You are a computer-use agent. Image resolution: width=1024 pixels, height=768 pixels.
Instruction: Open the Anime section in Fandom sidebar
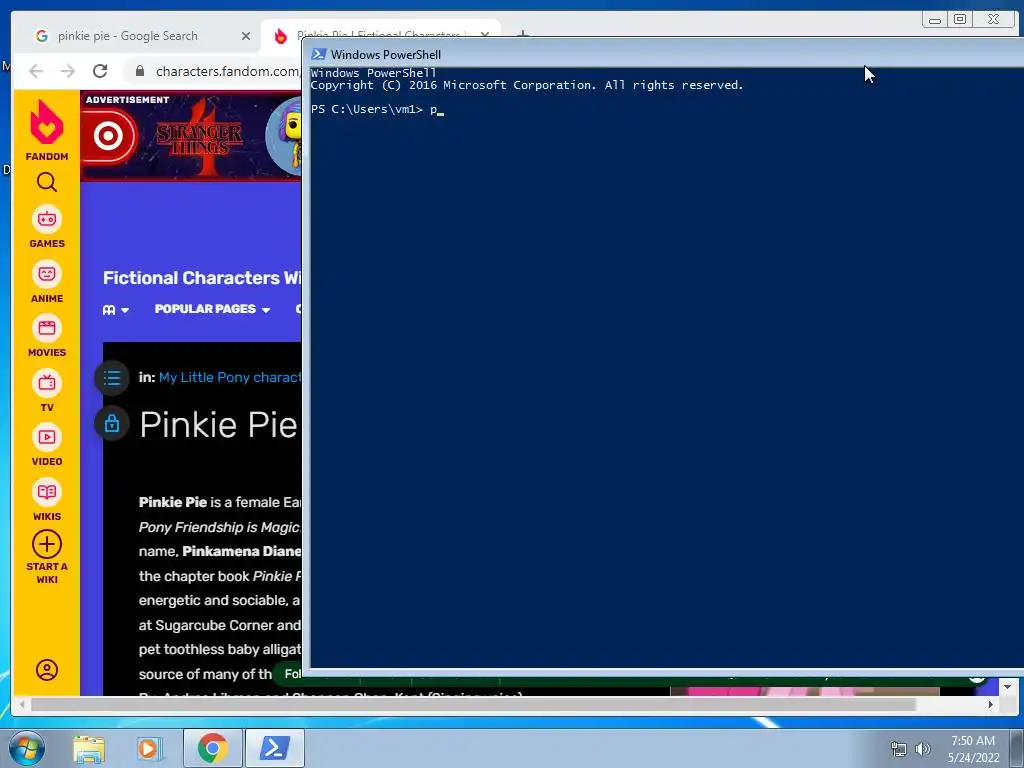coord(47,281)
